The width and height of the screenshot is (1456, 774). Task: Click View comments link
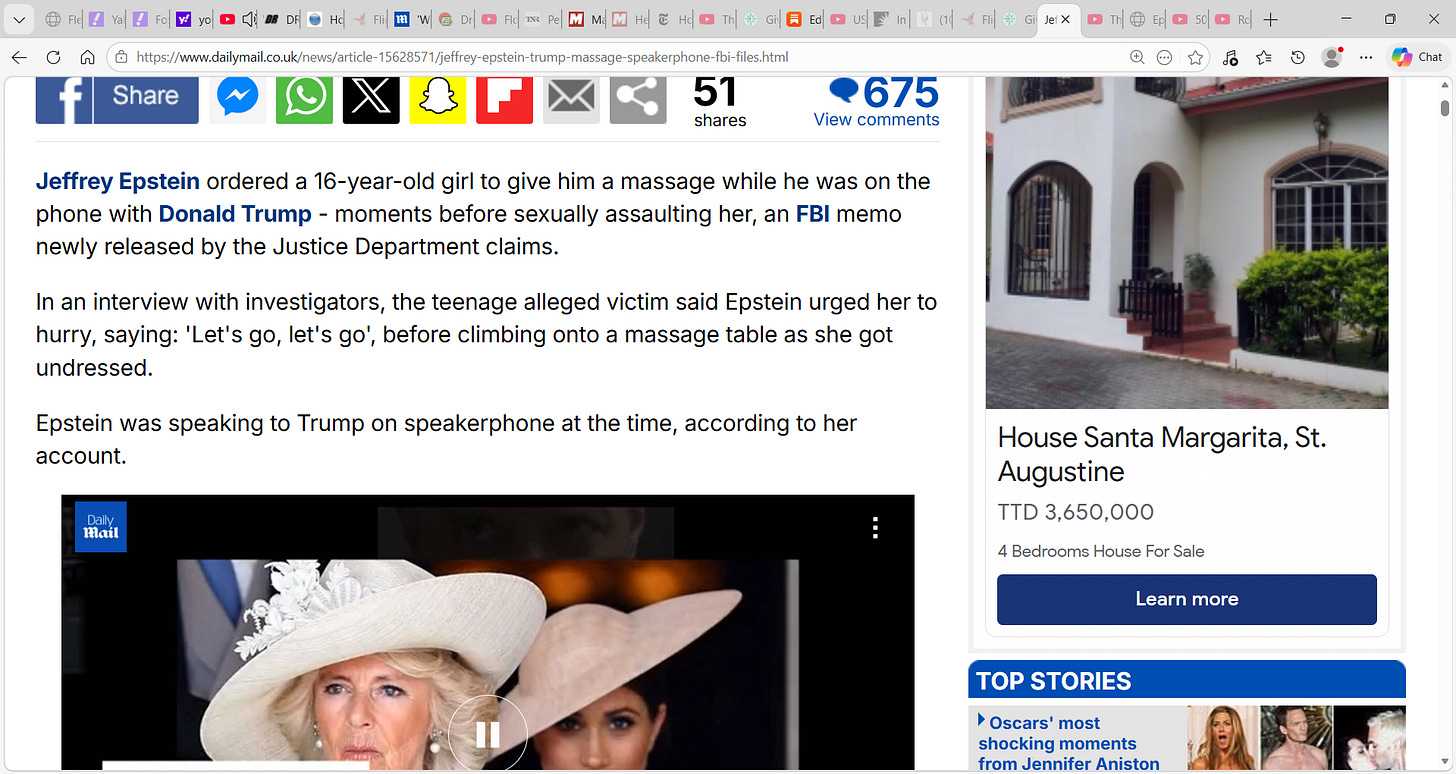point(876,120)
